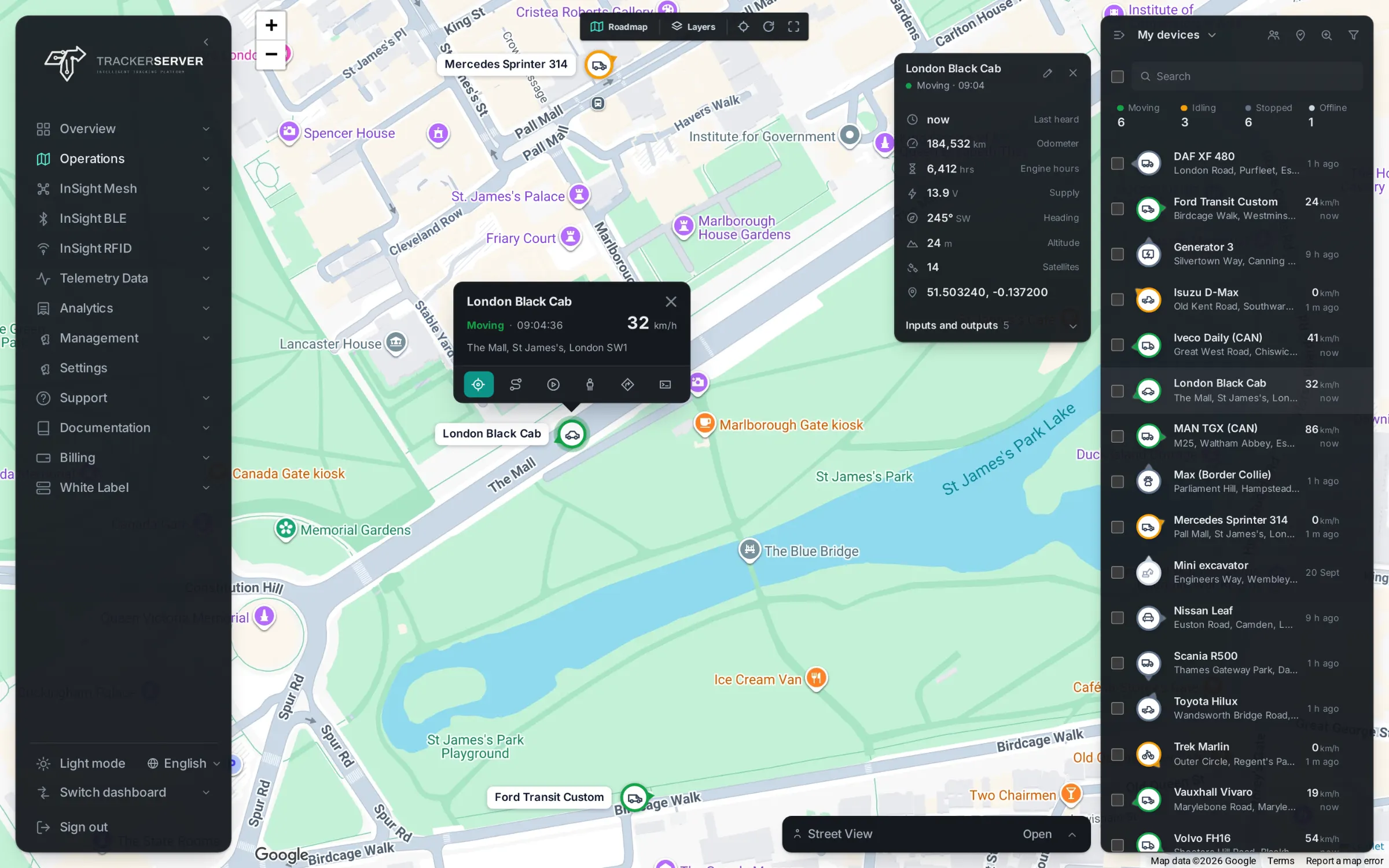This screenshot has width=1389, height=868.
Task: Click the groups people icon in devices panel
Action: (x=1273, y=35)
